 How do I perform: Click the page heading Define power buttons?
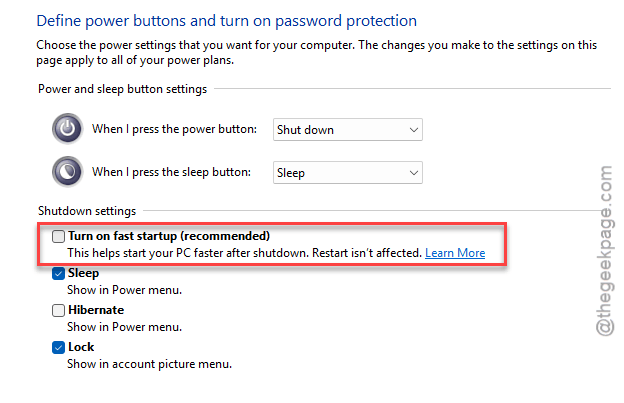coord(226,21)
